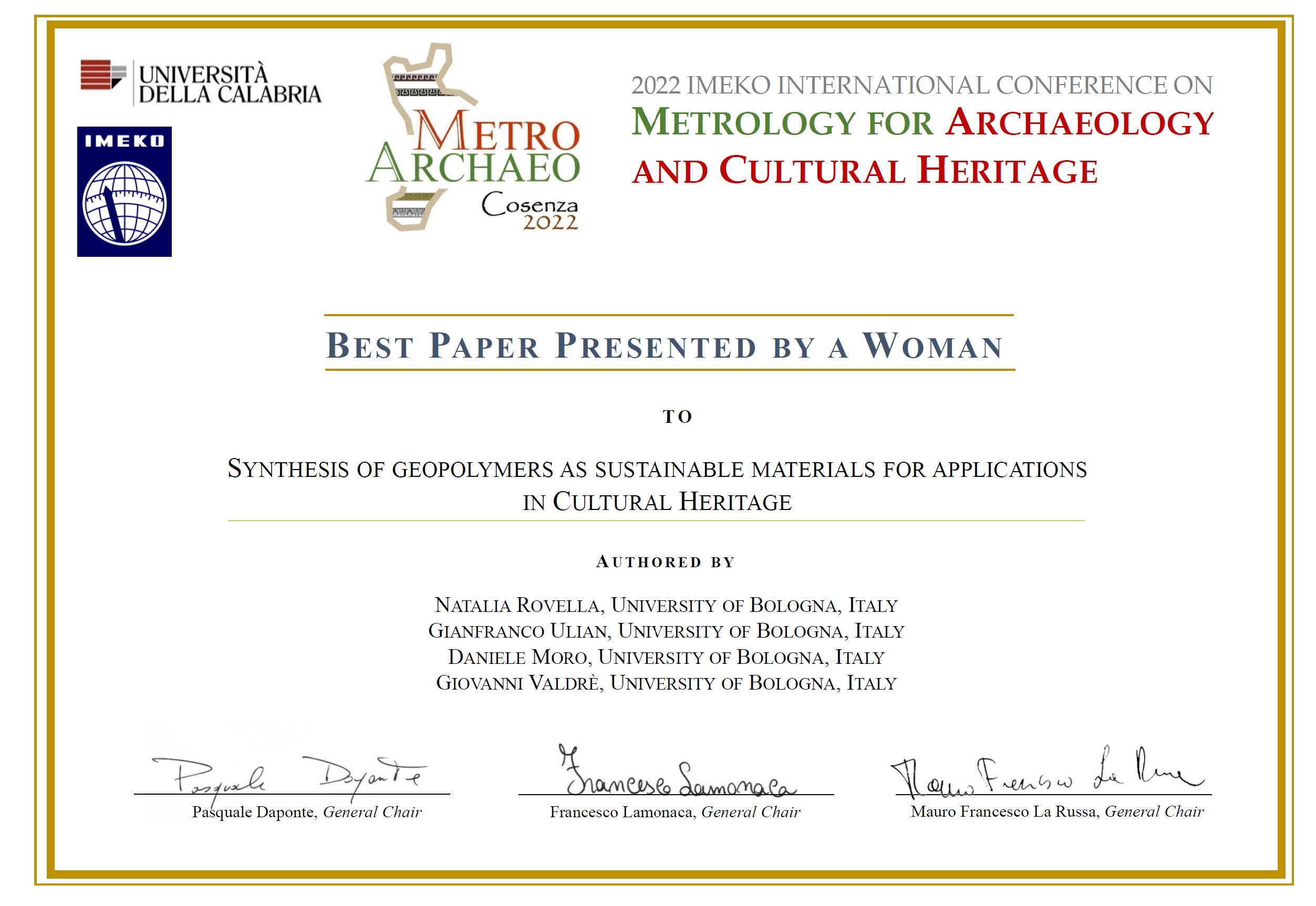Select author line Natalia Rovella

click(666, 605)
